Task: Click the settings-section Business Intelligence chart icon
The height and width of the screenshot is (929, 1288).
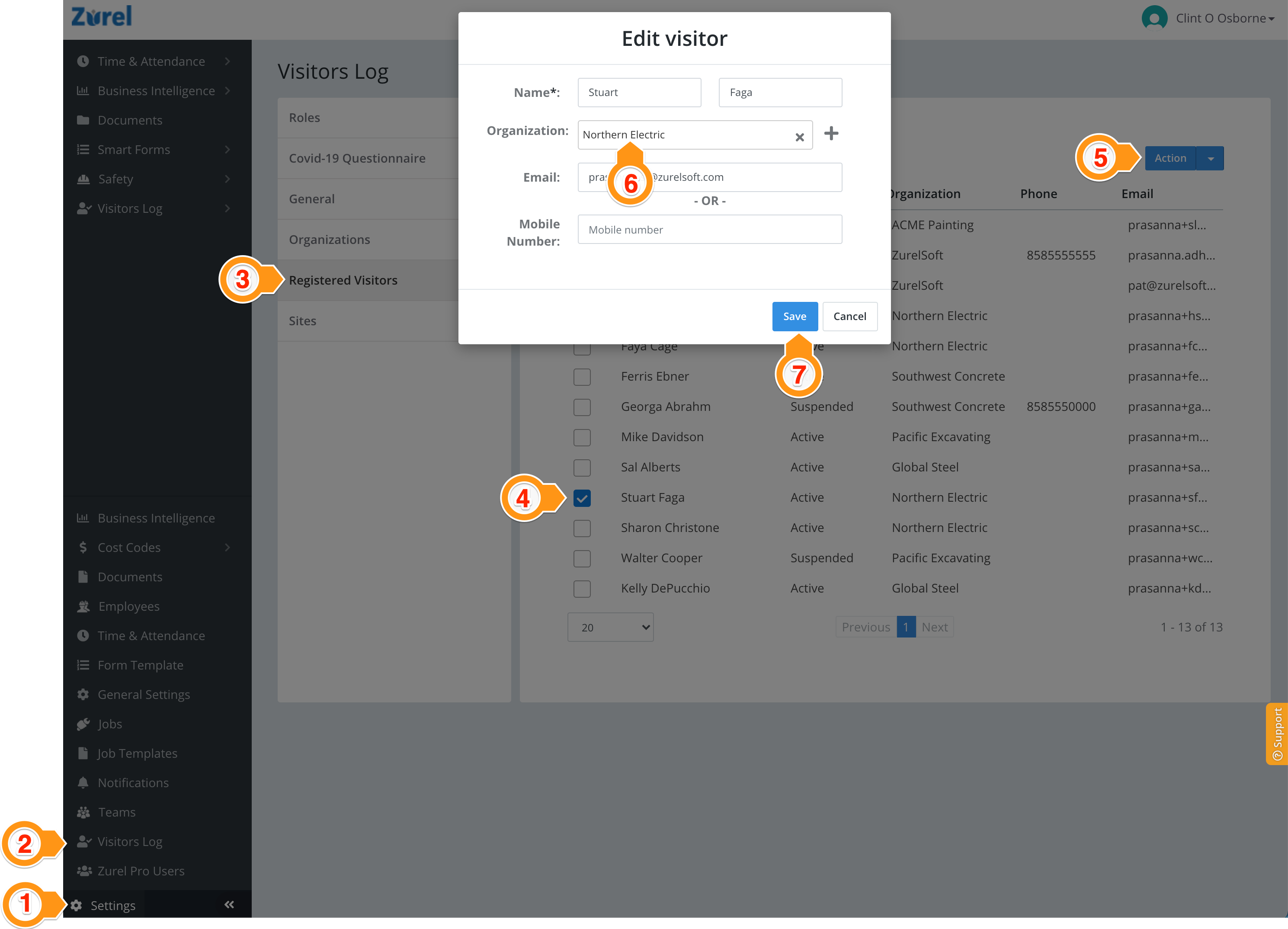Action: pyautogui.click(x=83, y=518)
